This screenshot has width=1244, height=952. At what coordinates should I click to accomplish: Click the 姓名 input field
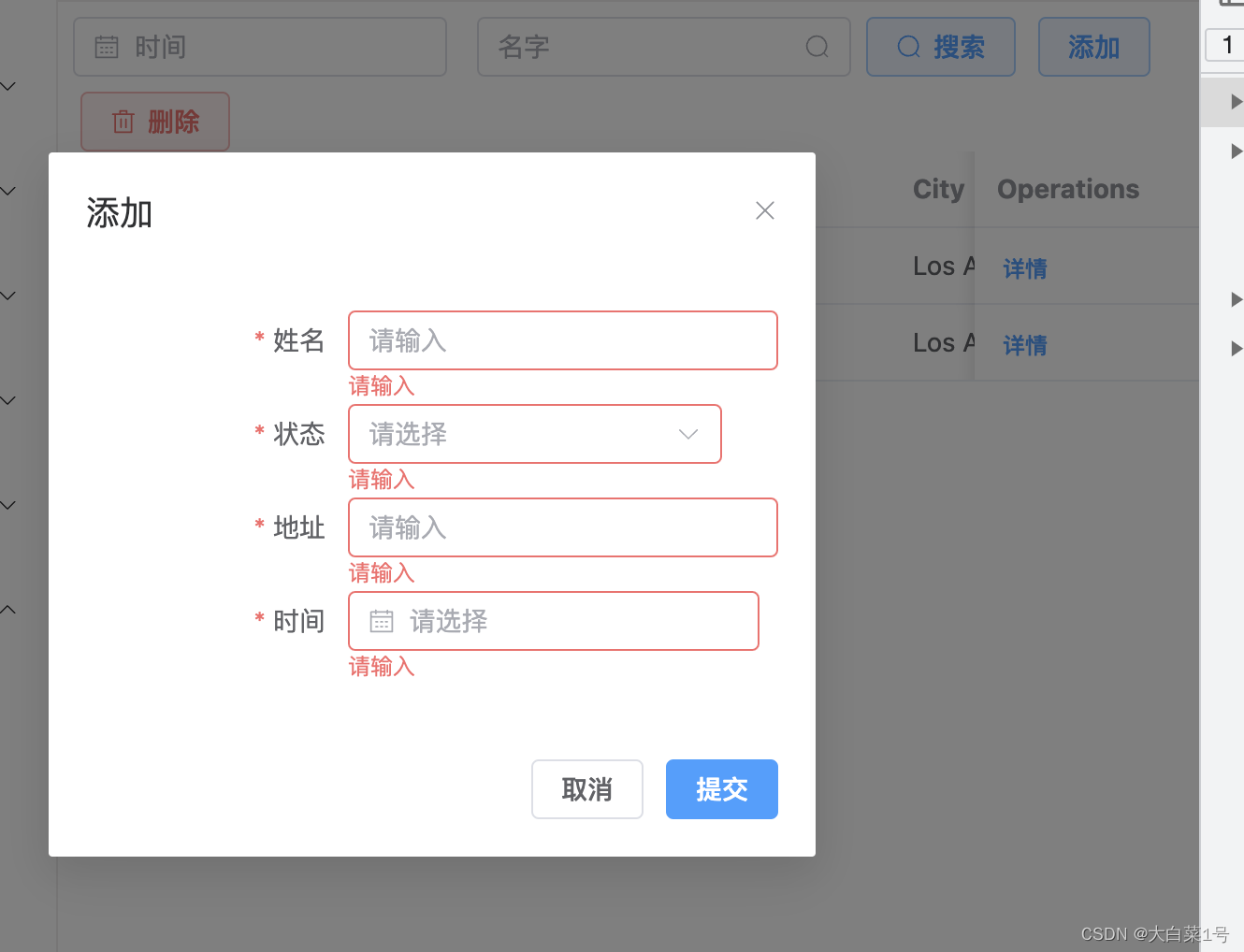coord(563,340)
